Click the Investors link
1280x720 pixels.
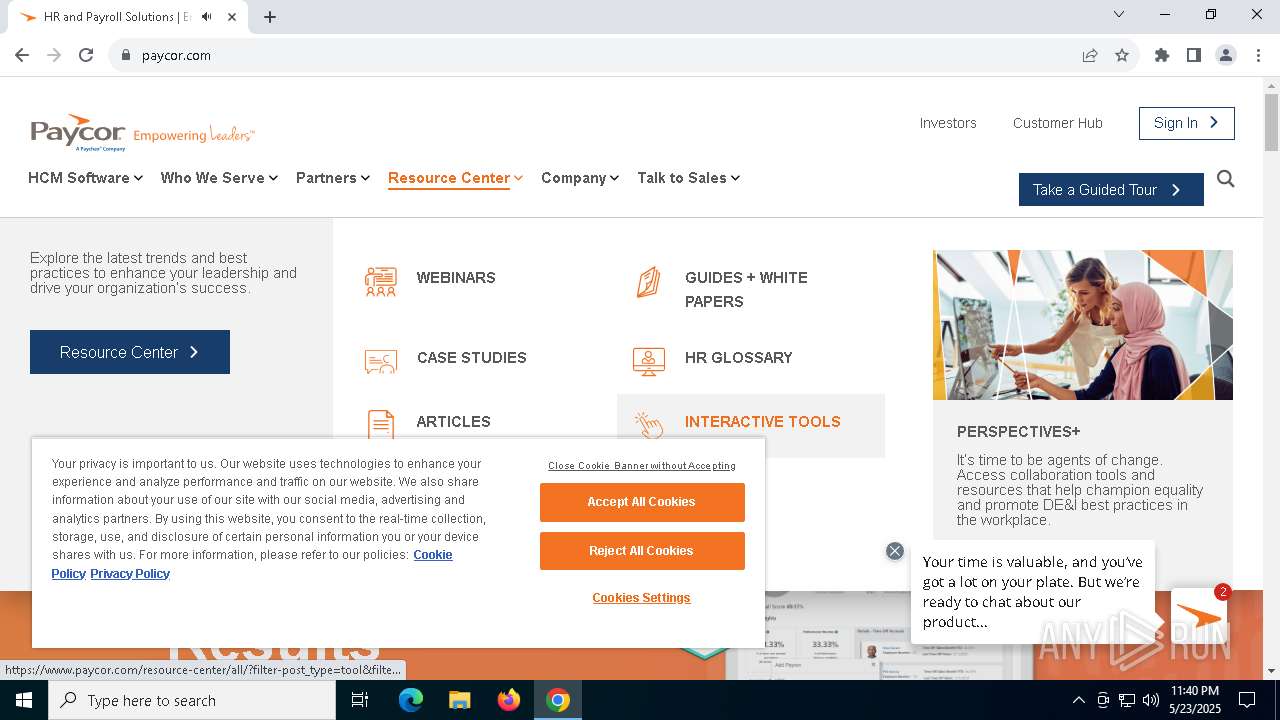[948, 123]
